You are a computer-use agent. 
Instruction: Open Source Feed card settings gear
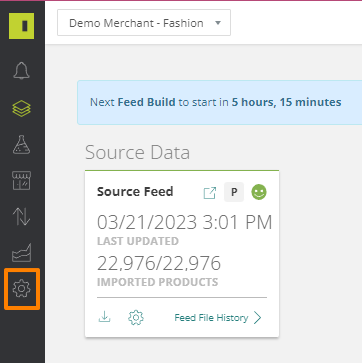point(136,317)
